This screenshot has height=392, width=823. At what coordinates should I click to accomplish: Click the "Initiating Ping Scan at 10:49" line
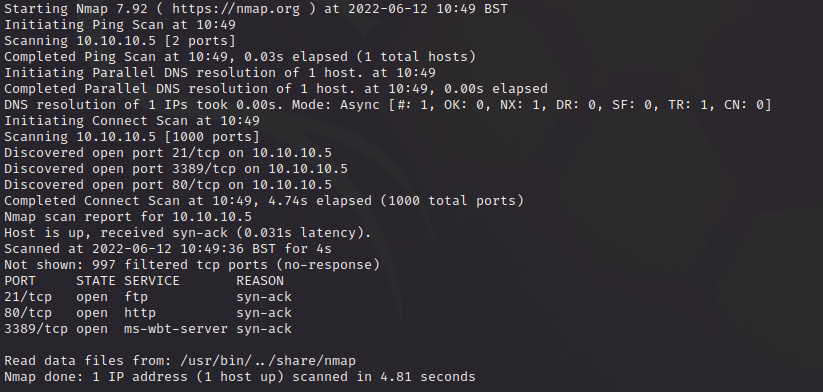[x=120, y=25]
